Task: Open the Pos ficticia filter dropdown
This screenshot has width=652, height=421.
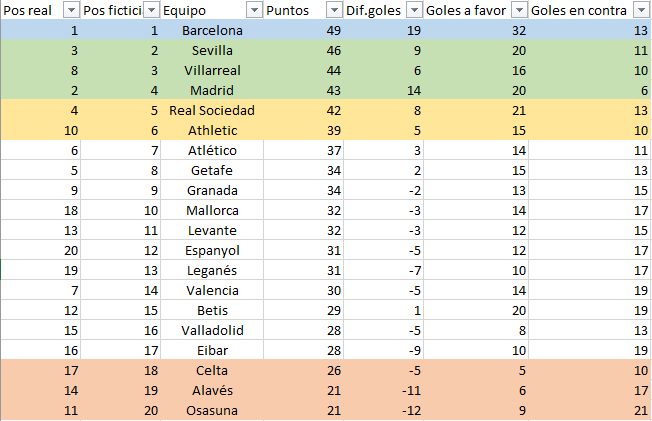Action: [152, 10]
